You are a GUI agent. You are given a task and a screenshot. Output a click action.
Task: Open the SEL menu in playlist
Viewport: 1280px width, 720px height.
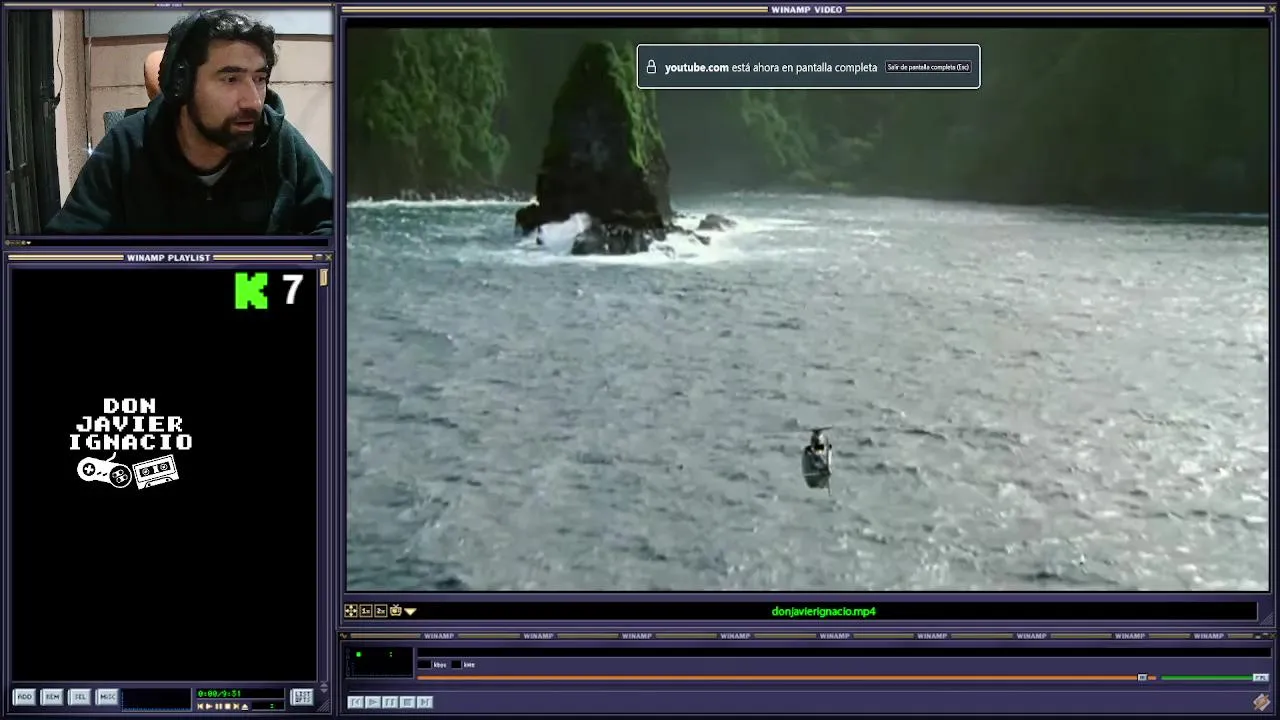80,697
